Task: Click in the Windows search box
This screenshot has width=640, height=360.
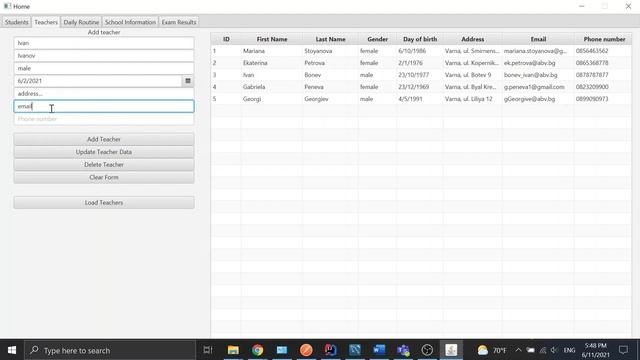Action: click(x=110, y=350)
